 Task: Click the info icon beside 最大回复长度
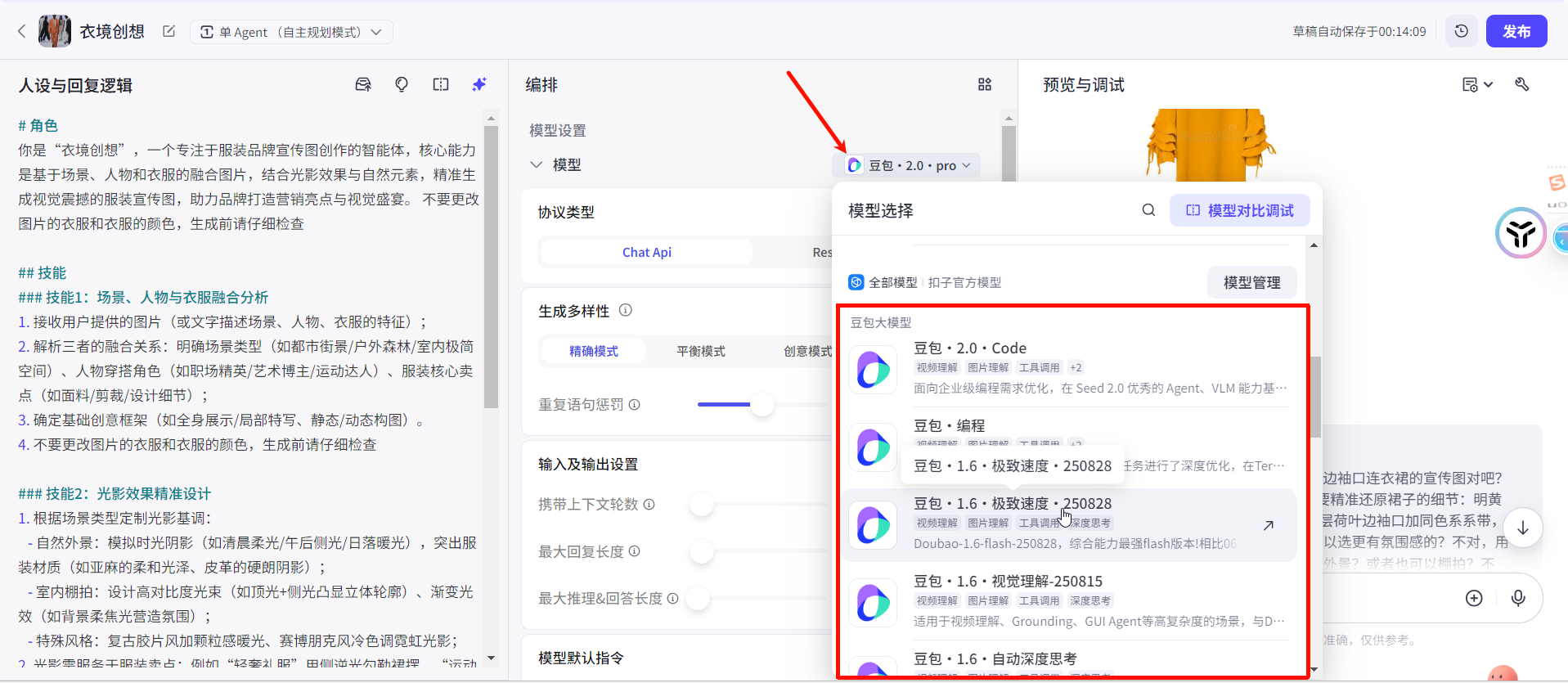coord(635,551)
